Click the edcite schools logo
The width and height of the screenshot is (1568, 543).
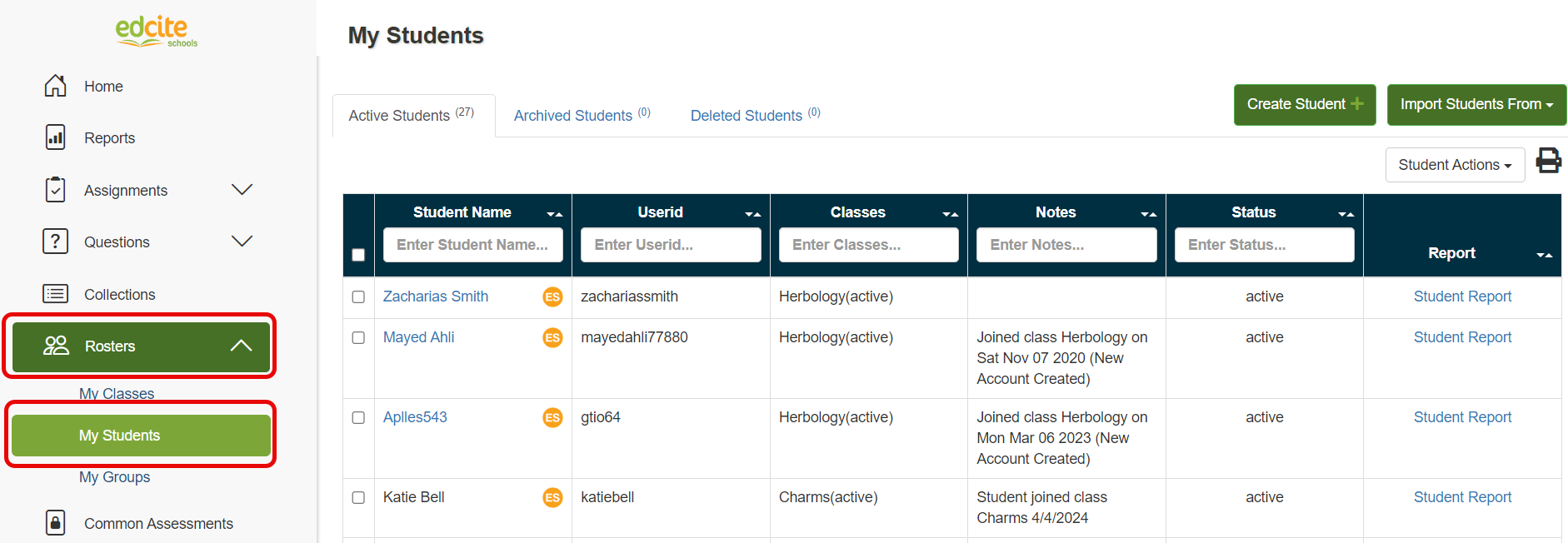coord(156,31)
